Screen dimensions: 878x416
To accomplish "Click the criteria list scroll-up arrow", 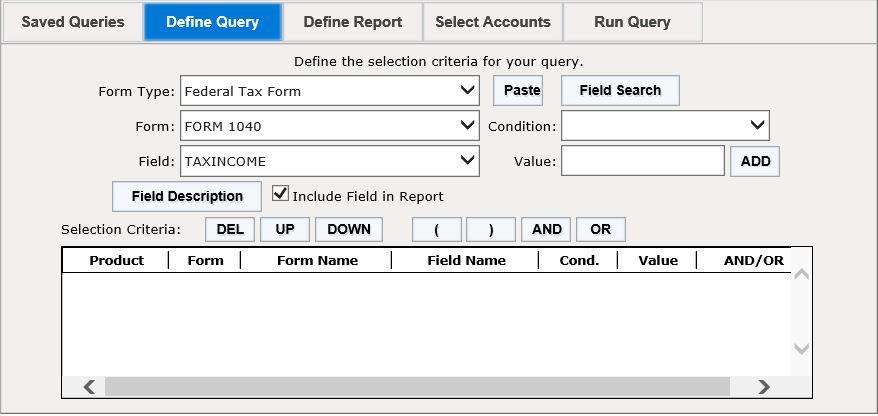I will (x=802, y=275).
